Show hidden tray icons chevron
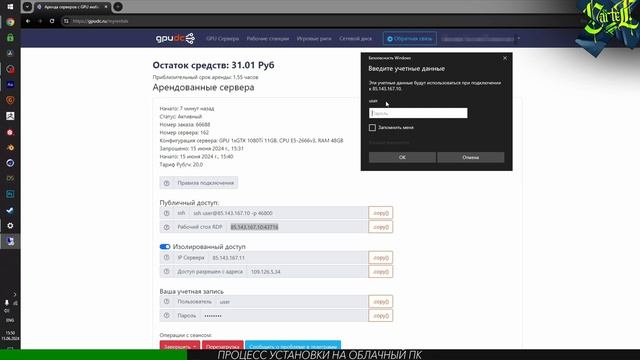The image size is (640, 360). coord(15,294)
